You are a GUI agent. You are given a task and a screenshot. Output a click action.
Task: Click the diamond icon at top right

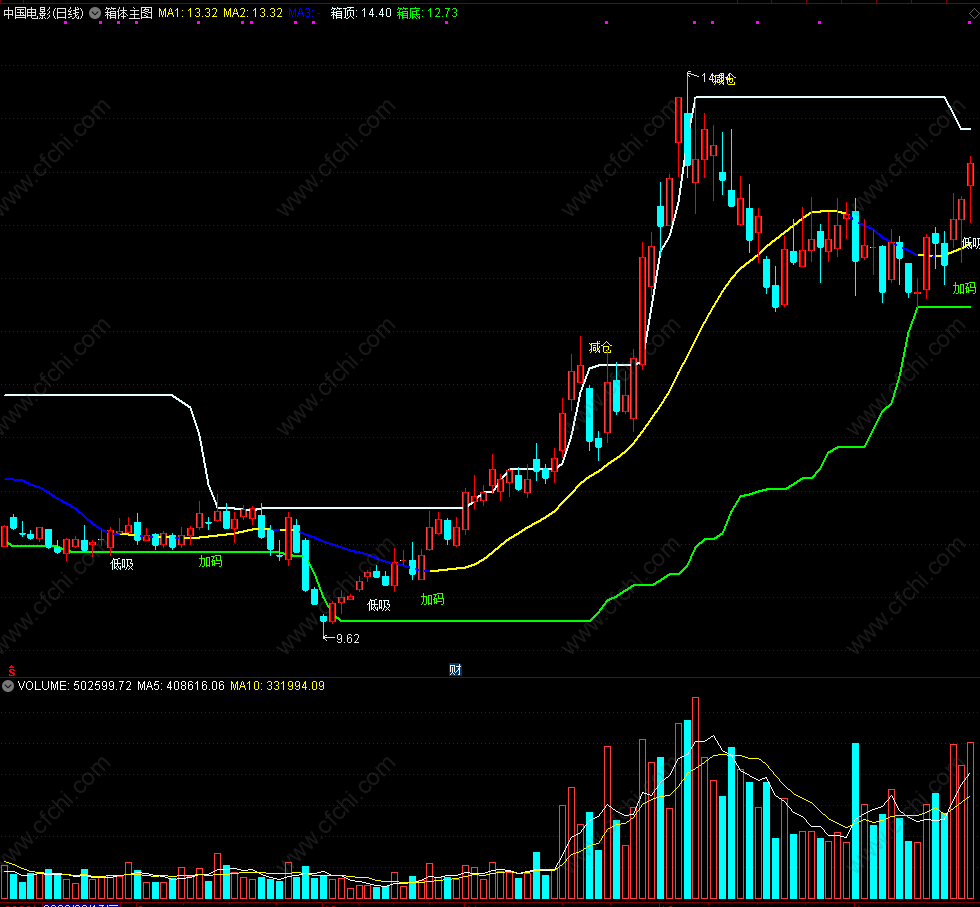[x=974, y=14]
